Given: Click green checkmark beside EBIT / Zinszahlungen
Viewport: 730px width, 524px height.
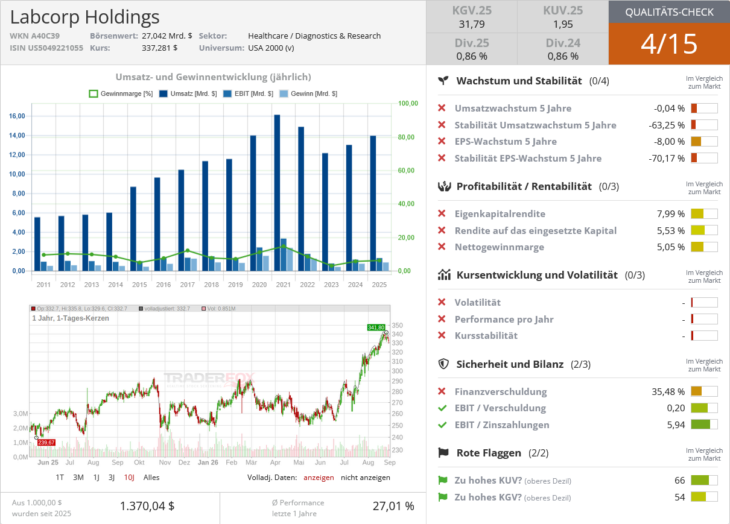Looking at the screenshot, I should pyautogui.click(x=442, y=425).
